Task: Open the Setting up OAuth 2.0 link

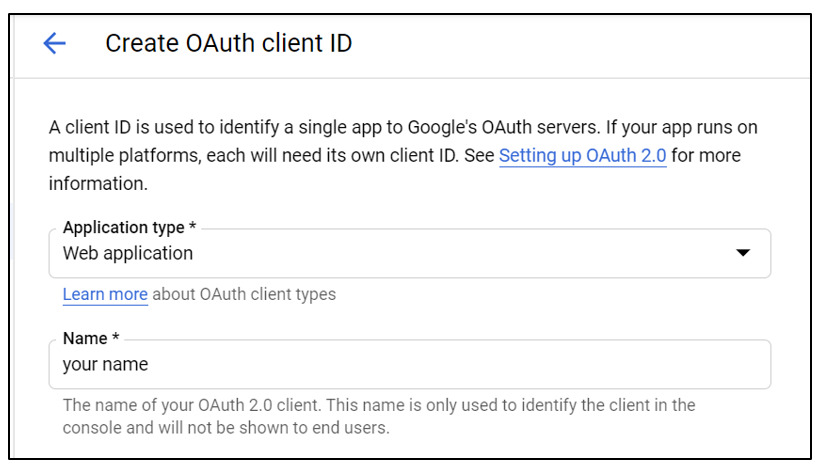Action: pos(582,156)
